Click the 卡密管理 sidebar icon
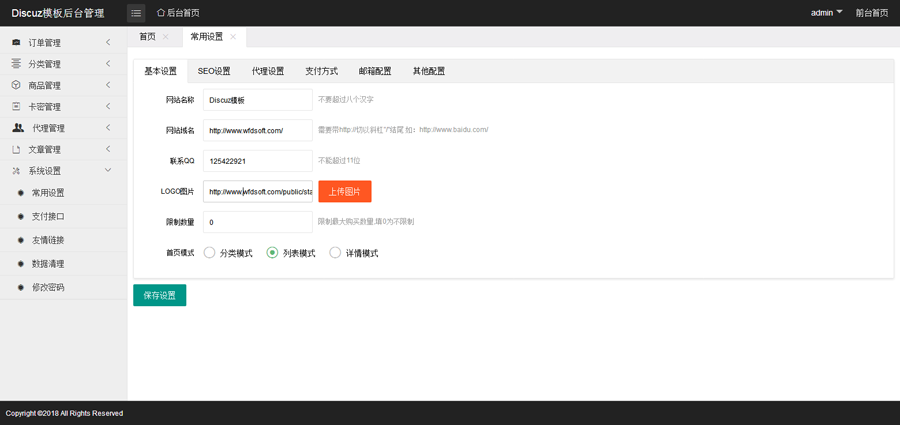The width and height of the screenshot is (900, 425). click(x=16, y=106)
